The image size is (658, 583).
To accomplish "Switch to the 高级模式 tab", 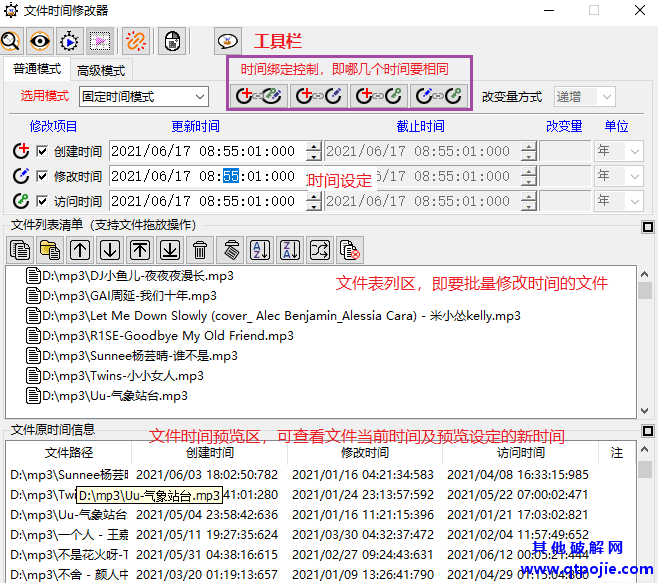I will coord(101,71).
